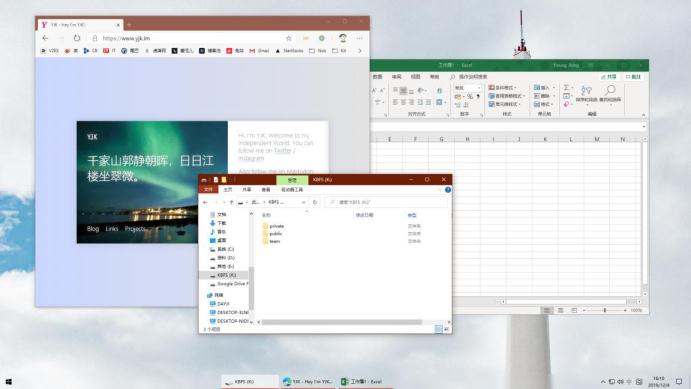Open the Blog link on the webpage
This screenshot has height=389, width=691.
pyautogui.click(x=93, y=229)
